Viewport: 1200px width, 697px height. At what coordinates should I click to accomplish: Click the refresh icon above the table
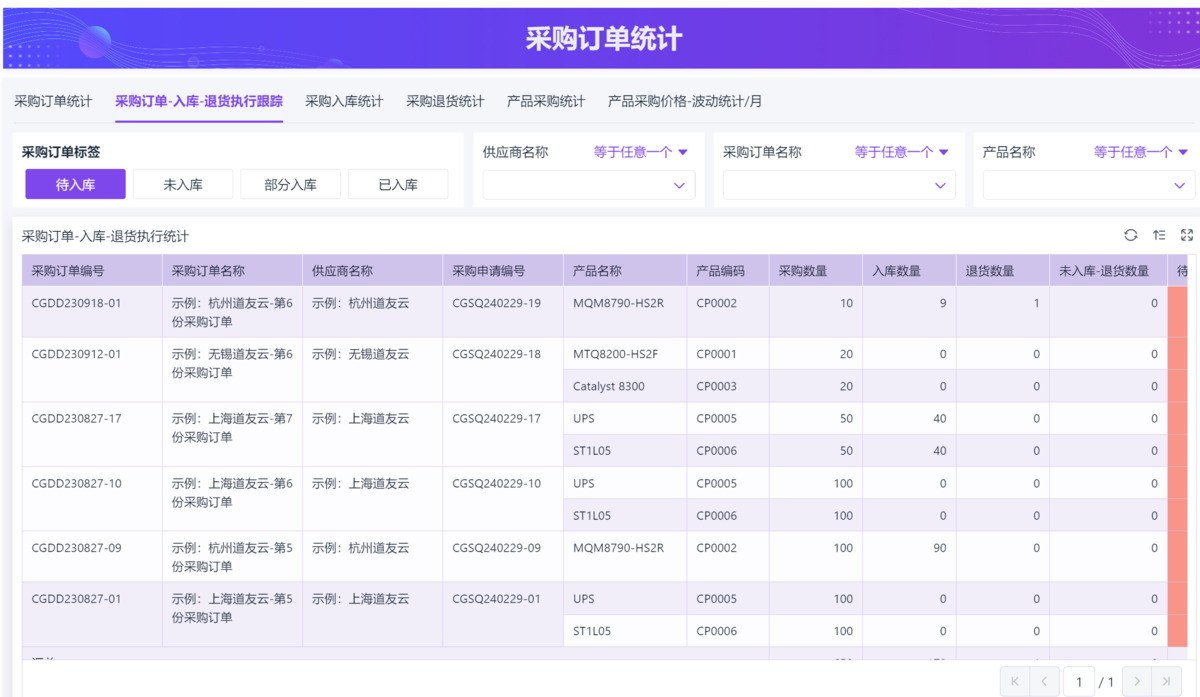1130,235
